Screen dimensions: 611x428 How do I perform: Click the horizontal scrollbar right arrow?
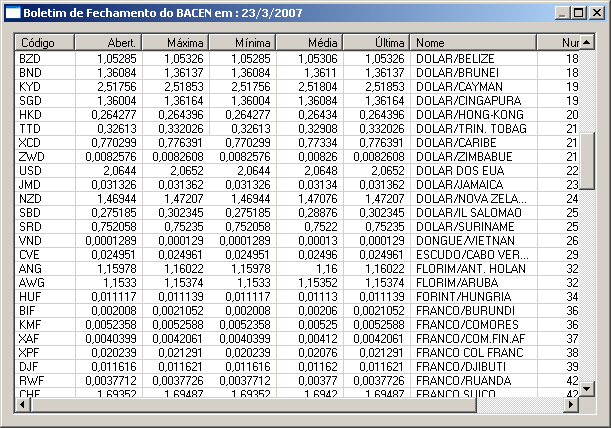572,406
